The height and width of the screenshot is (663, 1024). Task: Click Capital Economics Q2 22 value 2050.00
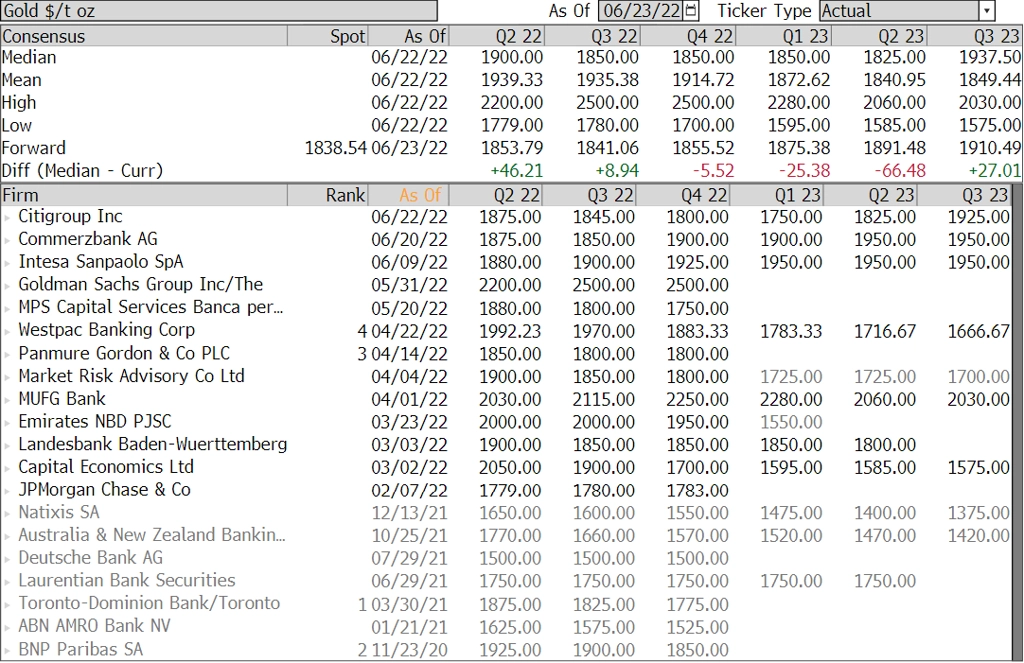click(510, 468)
